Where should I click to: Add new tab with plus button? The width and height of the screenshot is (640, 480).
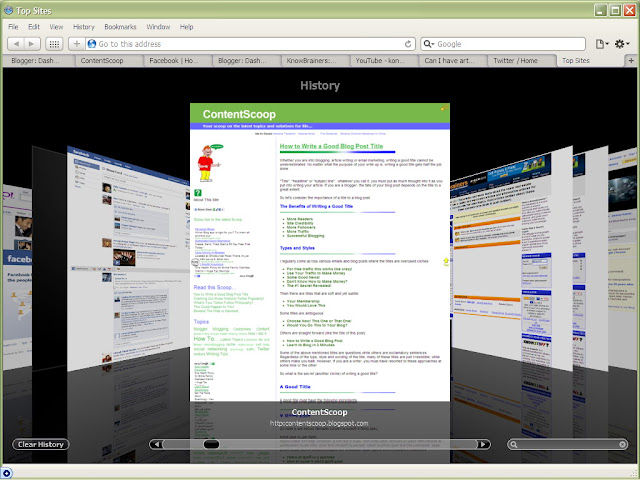(631, 60)
